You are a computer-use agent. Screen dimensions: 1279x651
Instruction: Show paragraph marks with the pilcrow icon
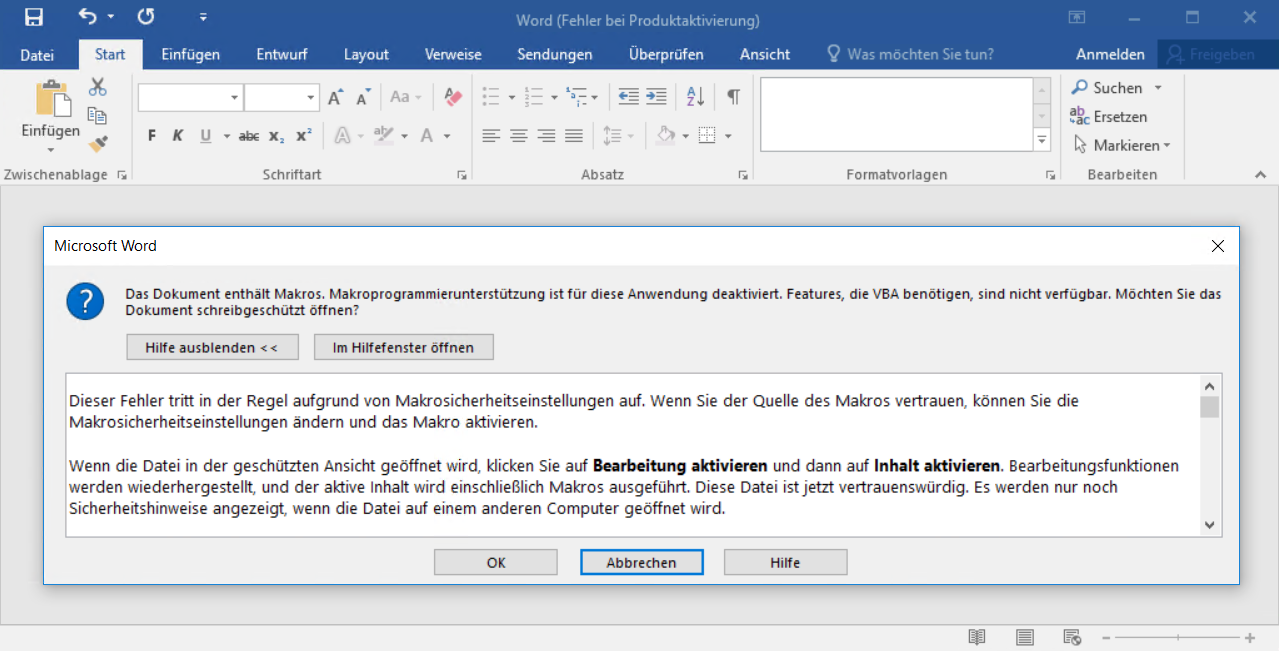tap(734, 97)
